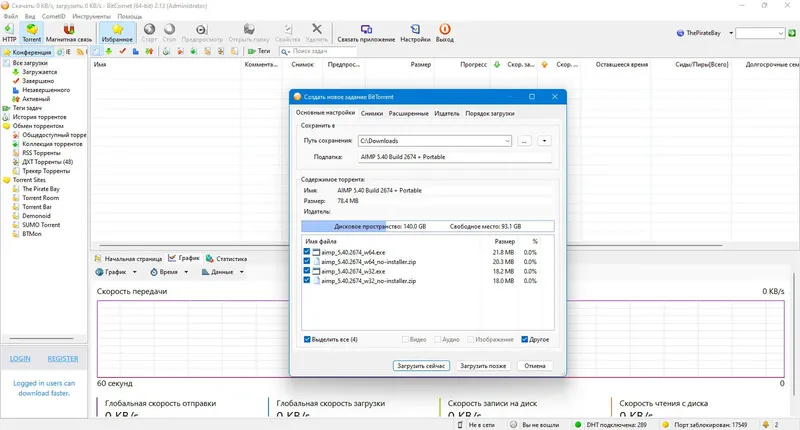Click the HTTP download toolbar icon
800x430 pixels.
pyautogui.click(x=9, y=33)
